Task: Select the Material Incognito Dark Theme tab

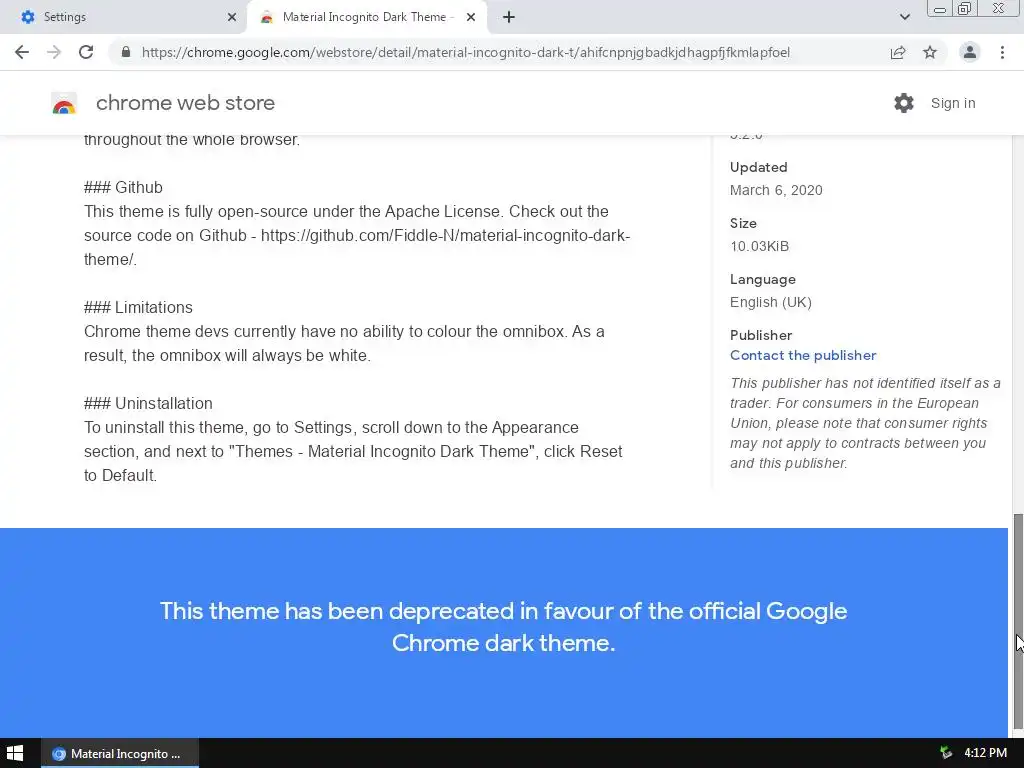Action: click(368, 17)
